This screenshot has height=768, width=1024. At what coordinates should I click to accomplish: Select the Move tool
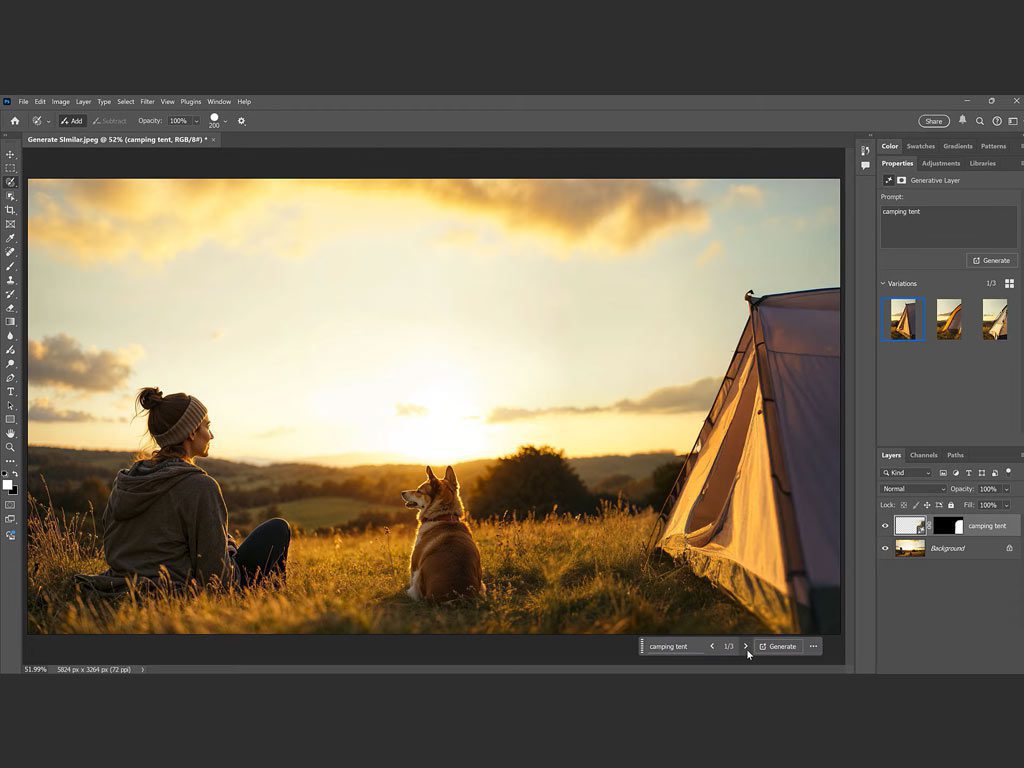[11, 154]
